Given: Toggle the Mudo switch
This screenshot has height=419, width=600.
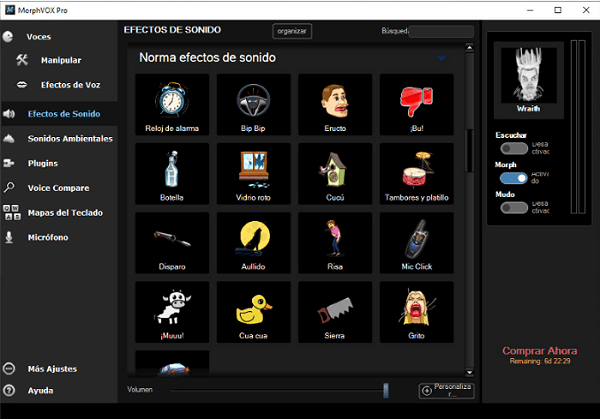Looking at the screenshot, I should pos(514,207).
